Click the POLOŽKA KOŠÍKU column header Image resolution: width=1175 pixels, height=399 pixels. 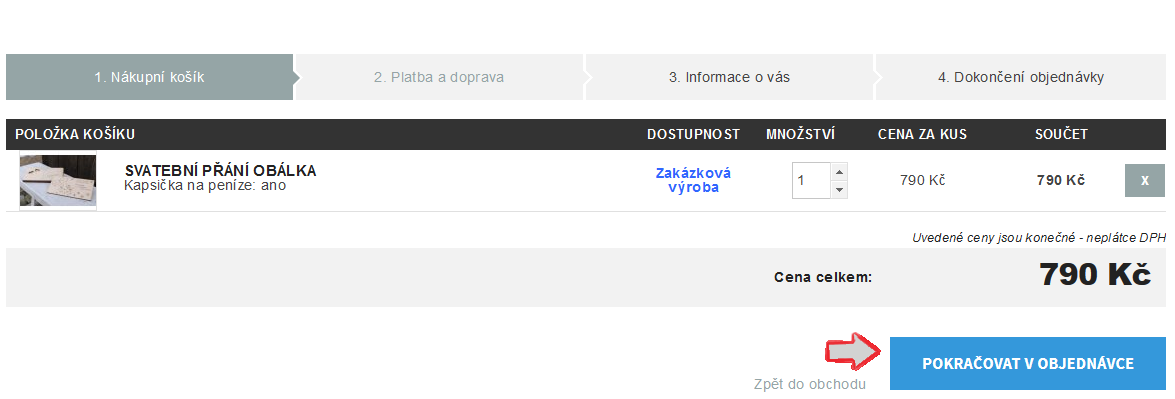click(75, 135)
